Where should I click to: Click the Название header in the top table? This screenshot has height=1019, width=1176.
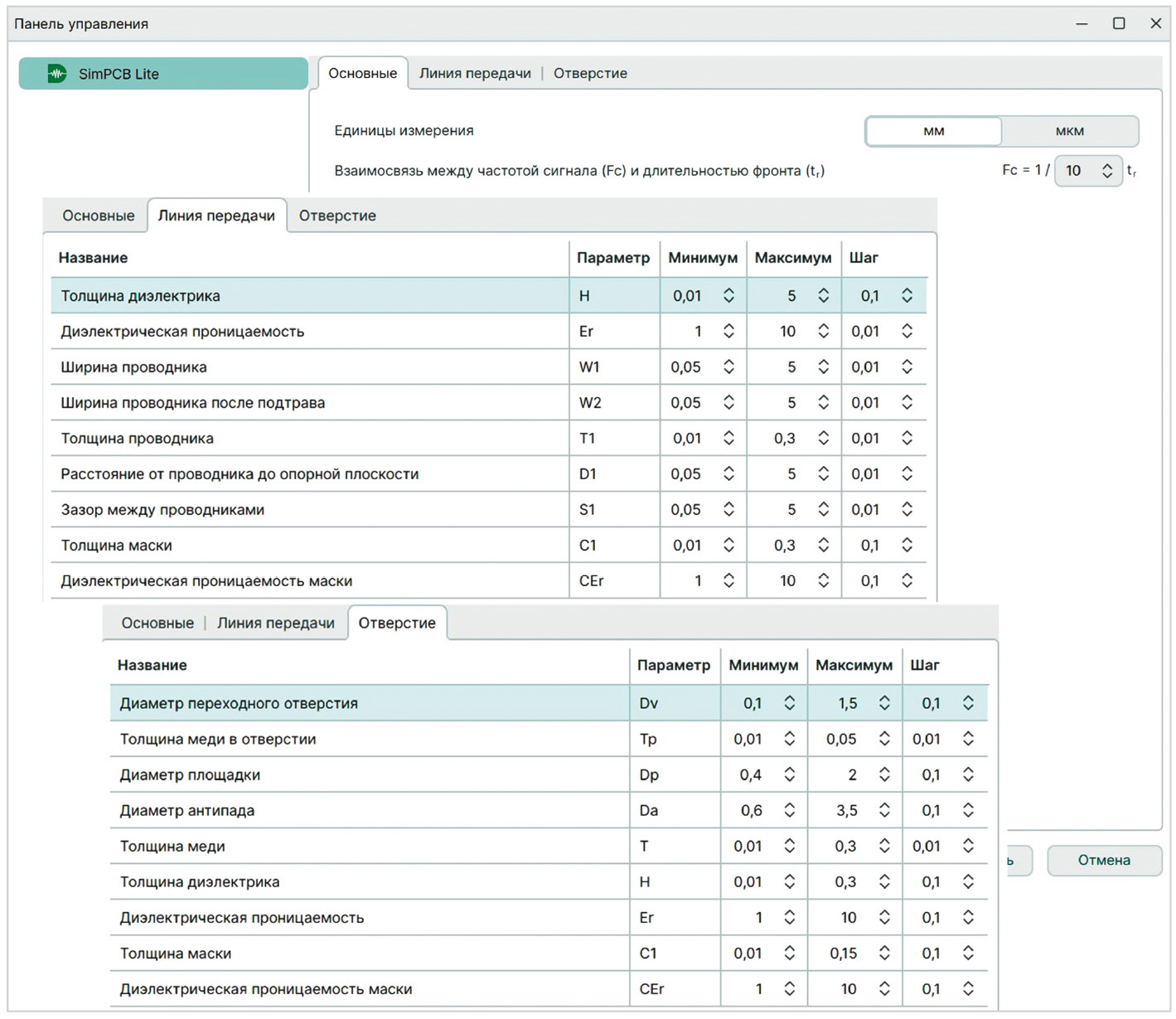tap(93, 258)
